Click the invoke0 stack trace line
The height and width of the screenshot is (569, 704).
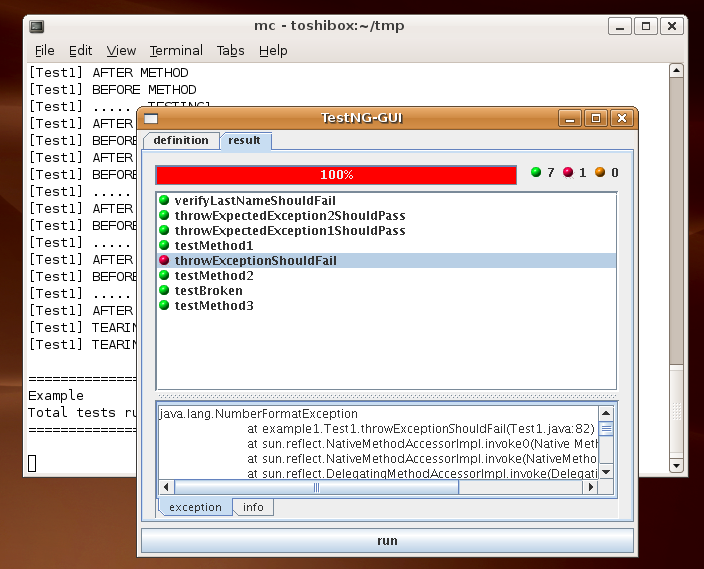point(422,444)
